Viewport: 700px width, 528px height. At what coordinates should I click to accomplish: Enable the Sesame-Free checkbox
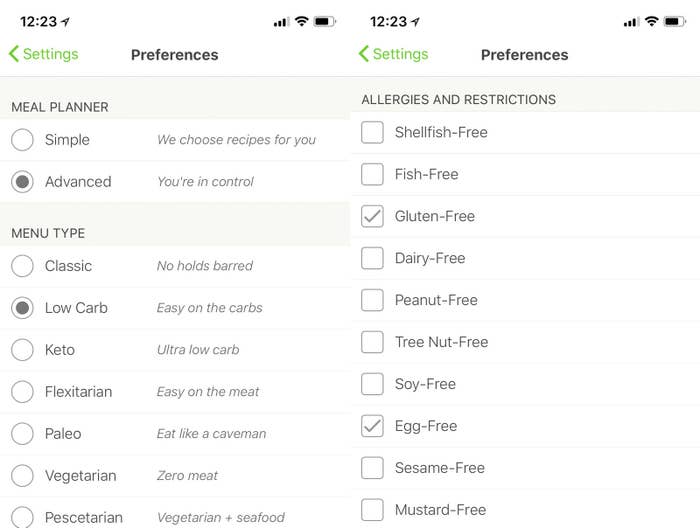pyautogui.click(x=372, y=468)
